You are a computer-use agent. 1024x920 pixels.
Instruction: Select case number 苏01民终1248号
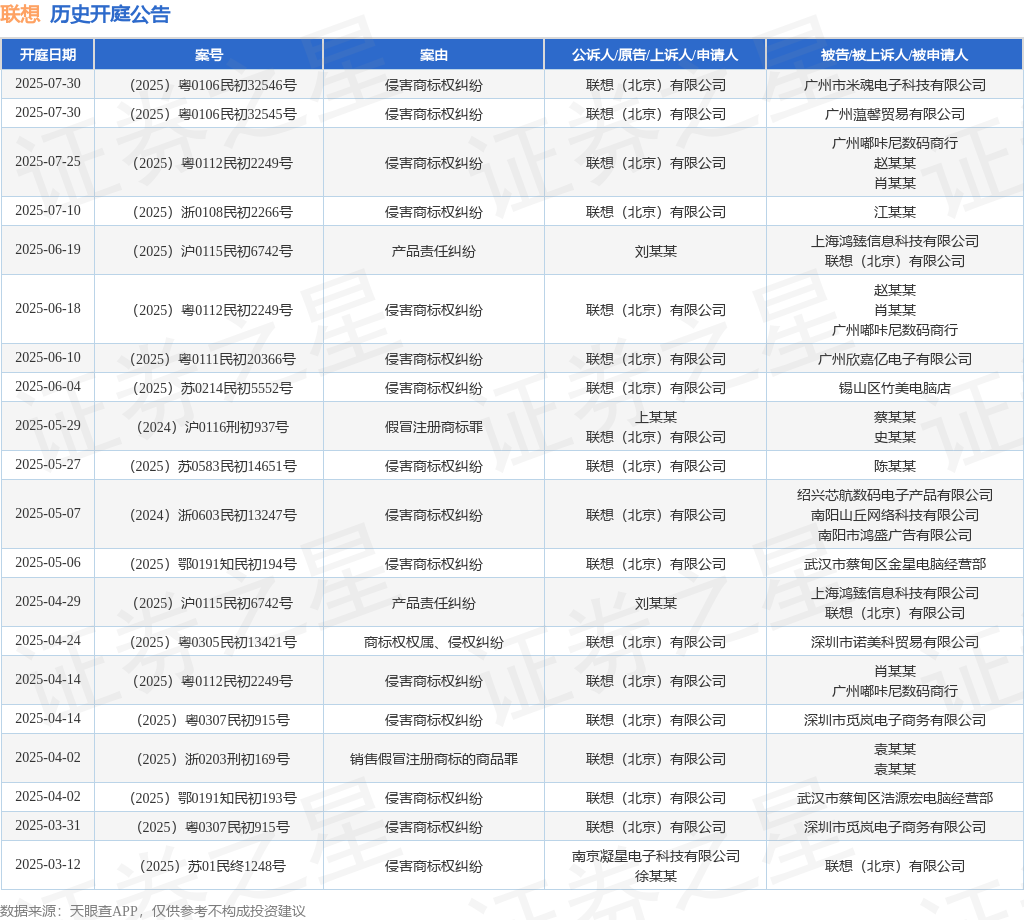213,866
